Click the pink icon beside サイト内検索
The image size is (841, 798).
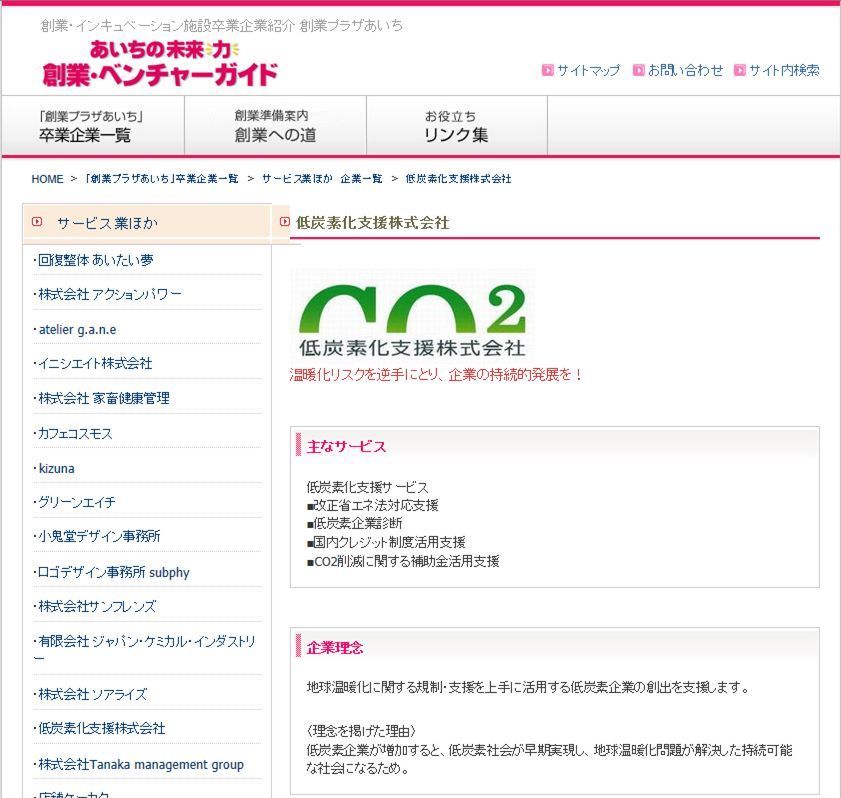740,70
